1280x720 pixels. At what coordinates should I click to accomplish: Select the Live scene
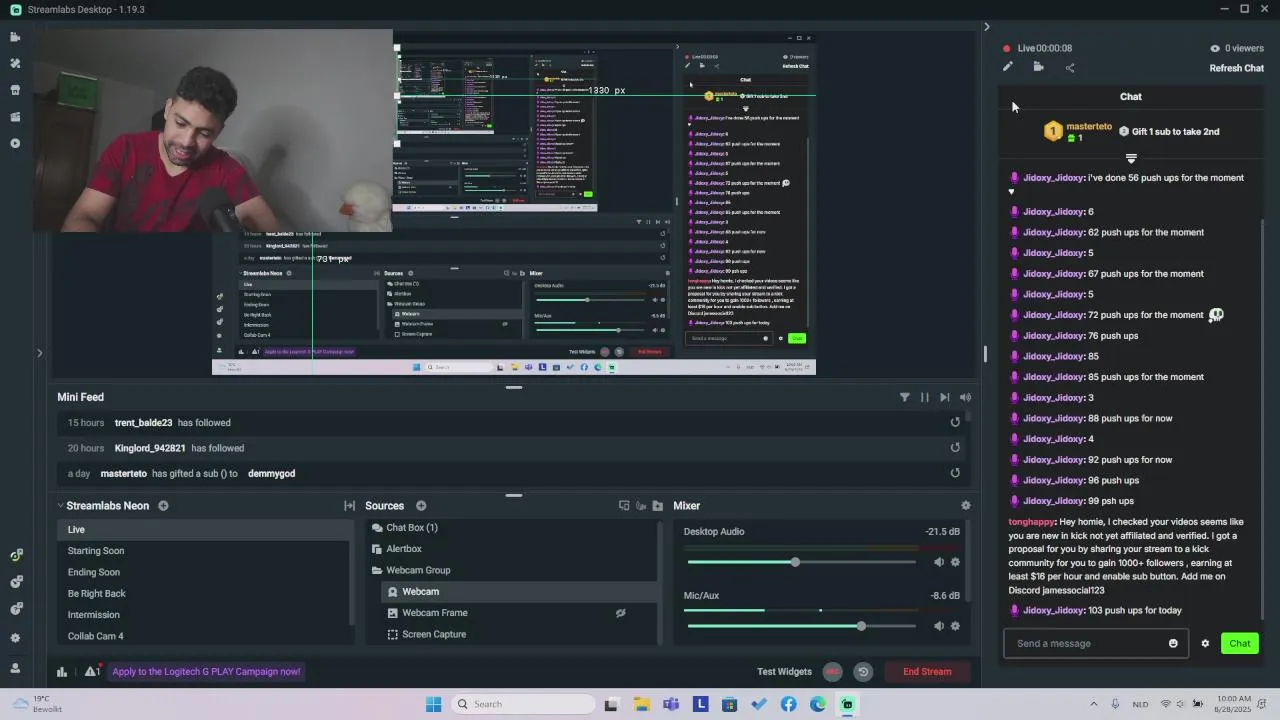pos(203,530)
